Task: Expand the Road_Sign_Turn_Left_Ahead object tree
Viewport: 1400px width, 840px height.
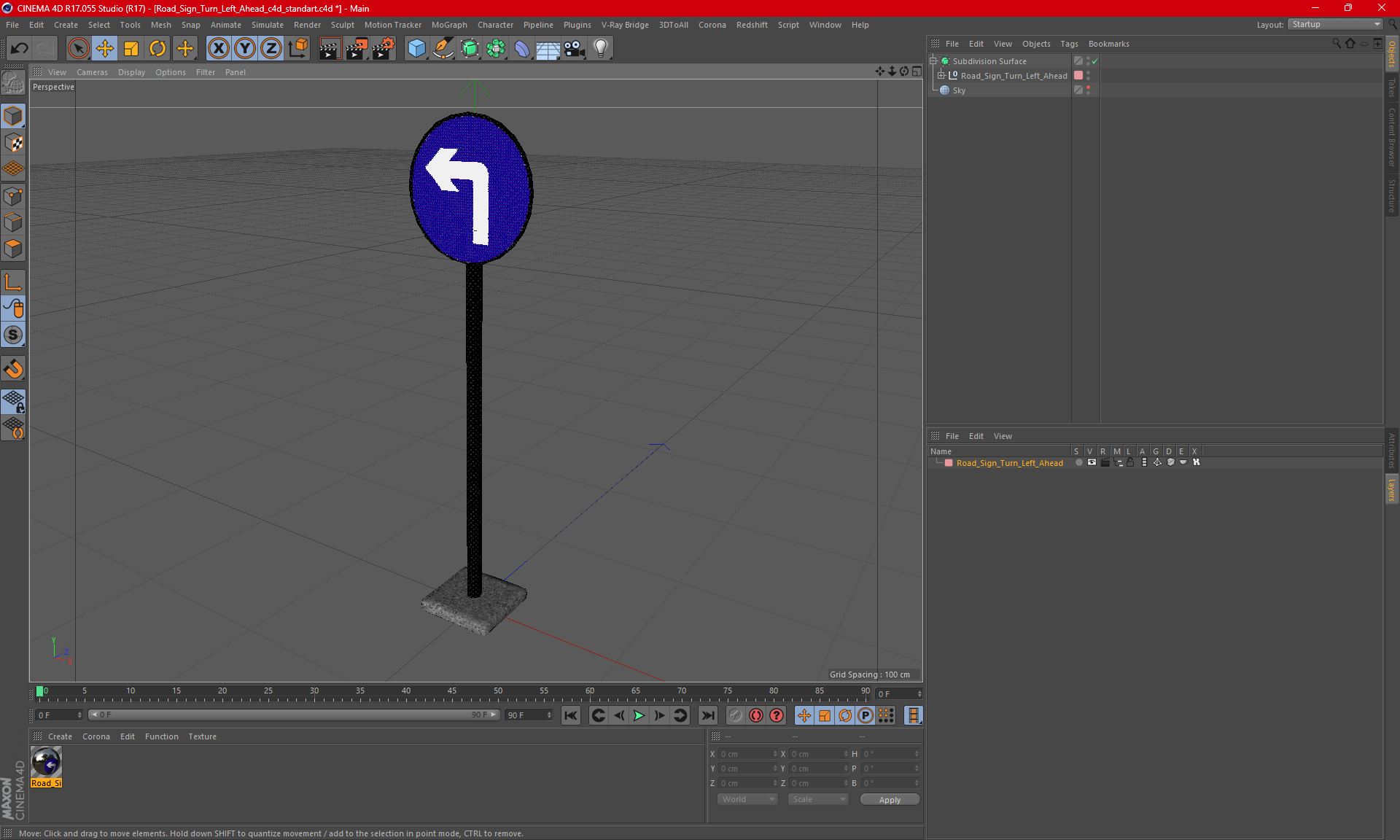Action: [941, 75]
